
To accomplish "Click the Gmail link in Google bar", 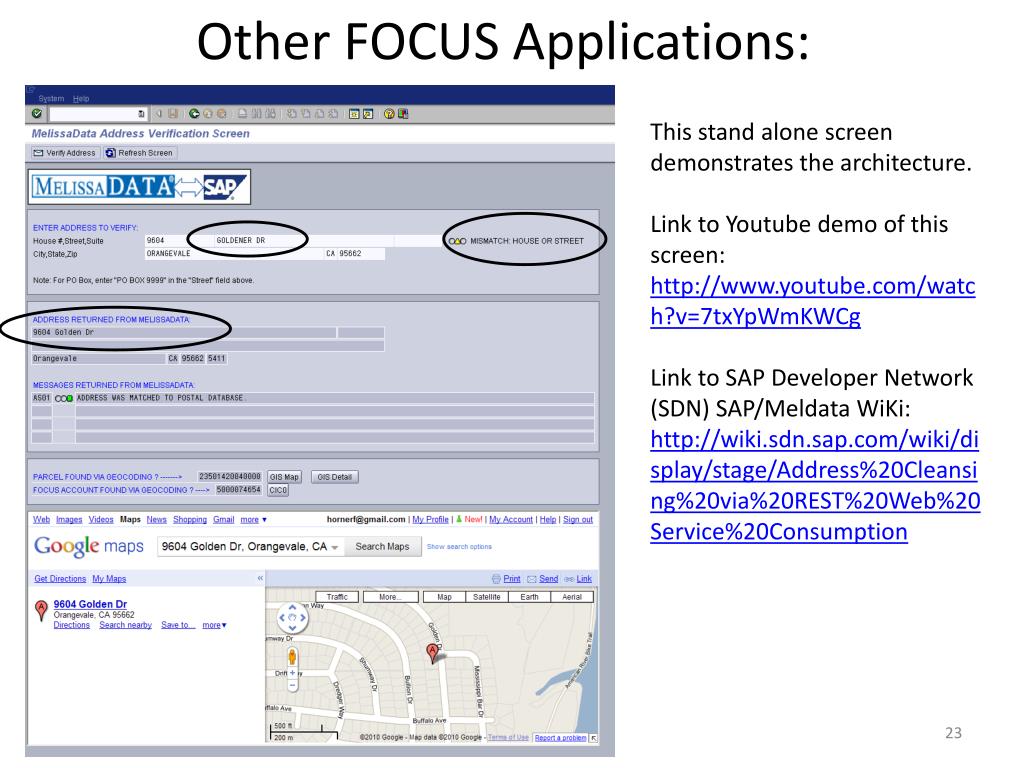I will point(223,519).
